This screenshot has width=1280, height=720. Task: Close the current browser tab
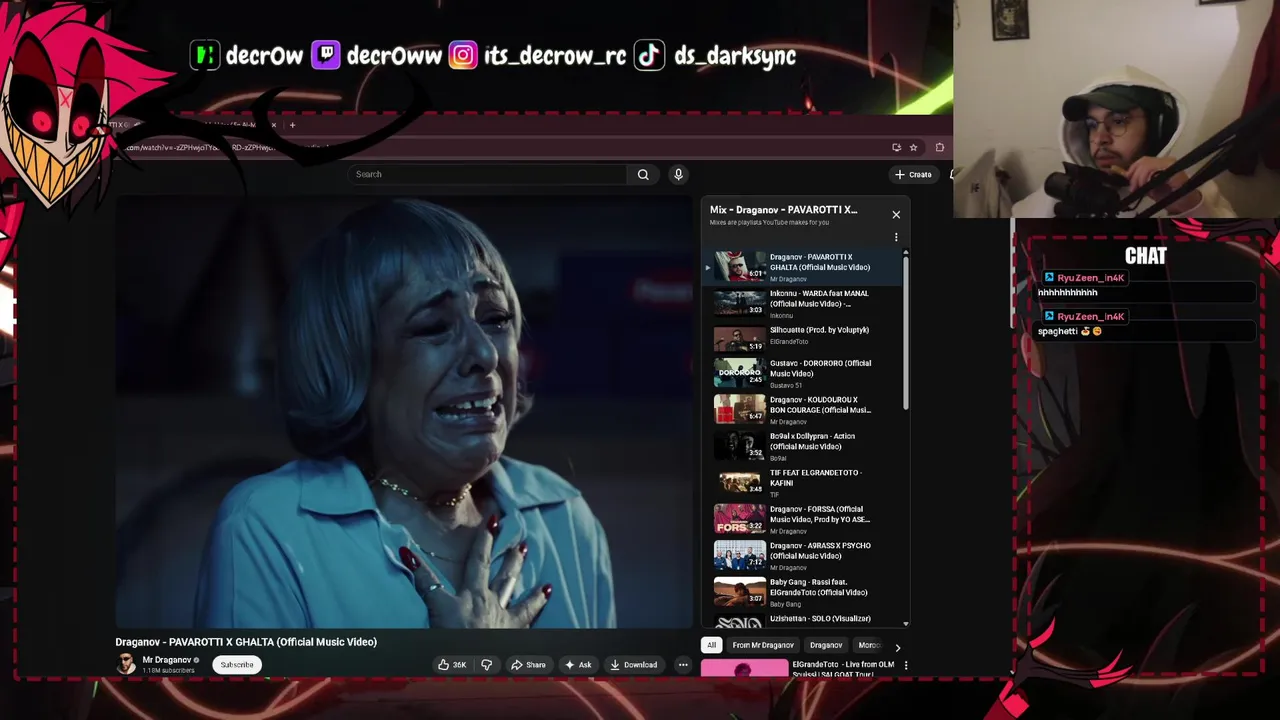tap(273, 125)
